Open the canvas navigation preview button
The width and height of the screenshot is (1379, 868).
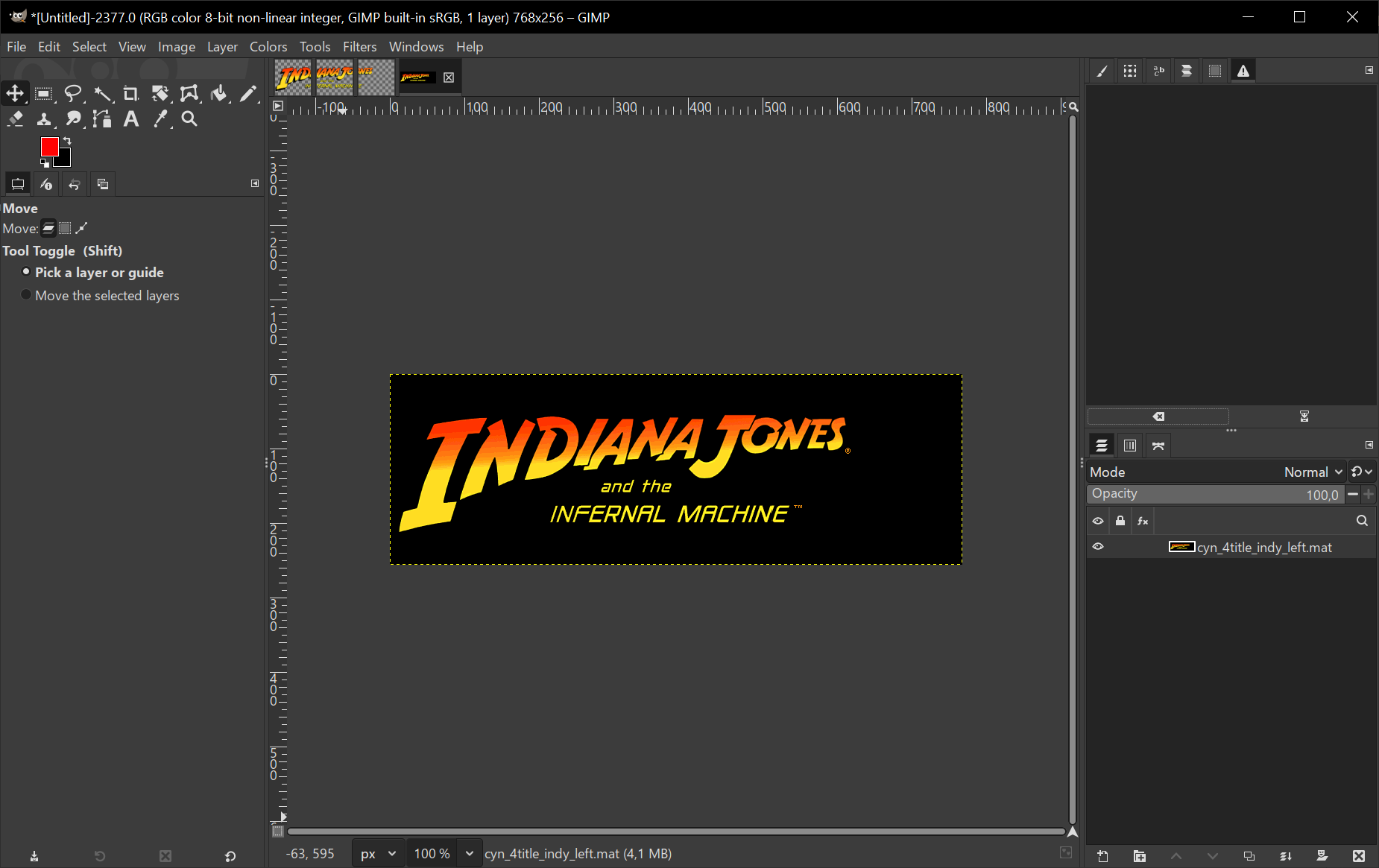pyautogui.click(x=1073, y=831)
